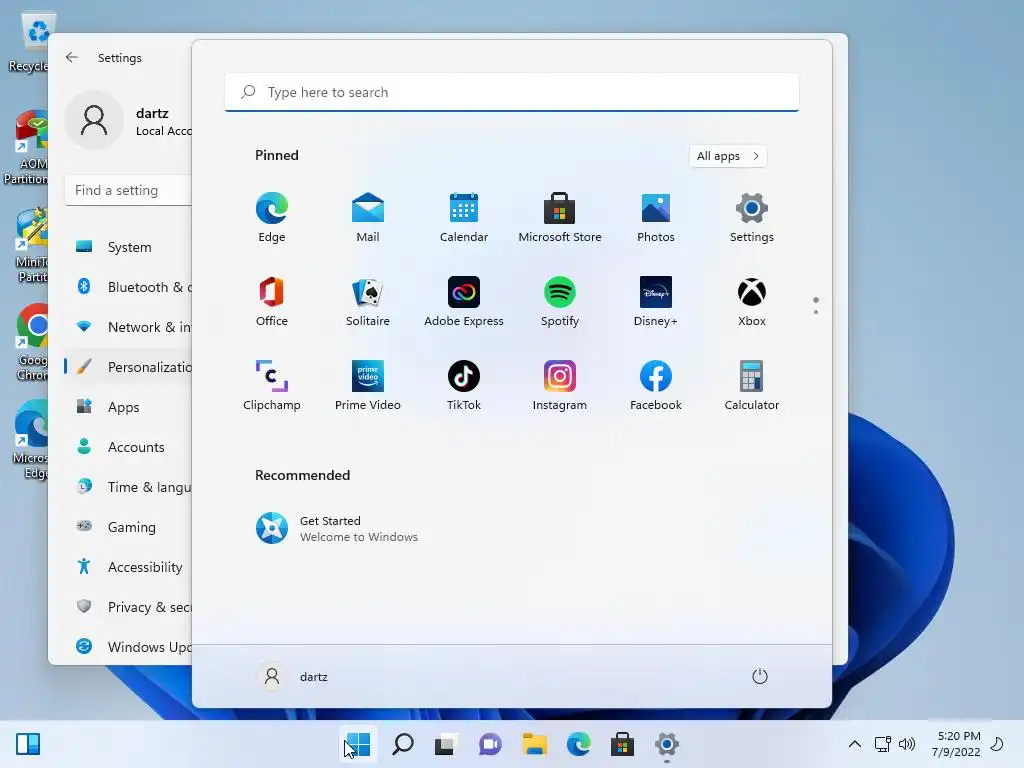Open the Edge pinned app

(x=272, y=218)
